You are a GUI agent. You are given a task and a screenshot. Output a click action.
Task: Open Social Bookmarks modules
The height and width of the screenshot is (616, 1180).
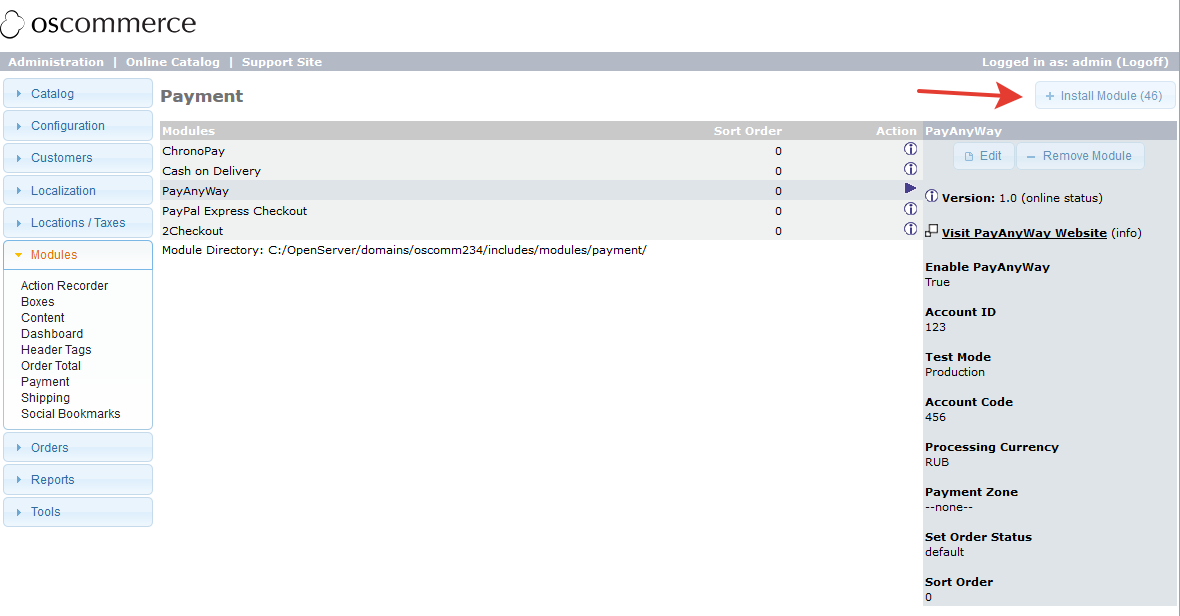71,414
